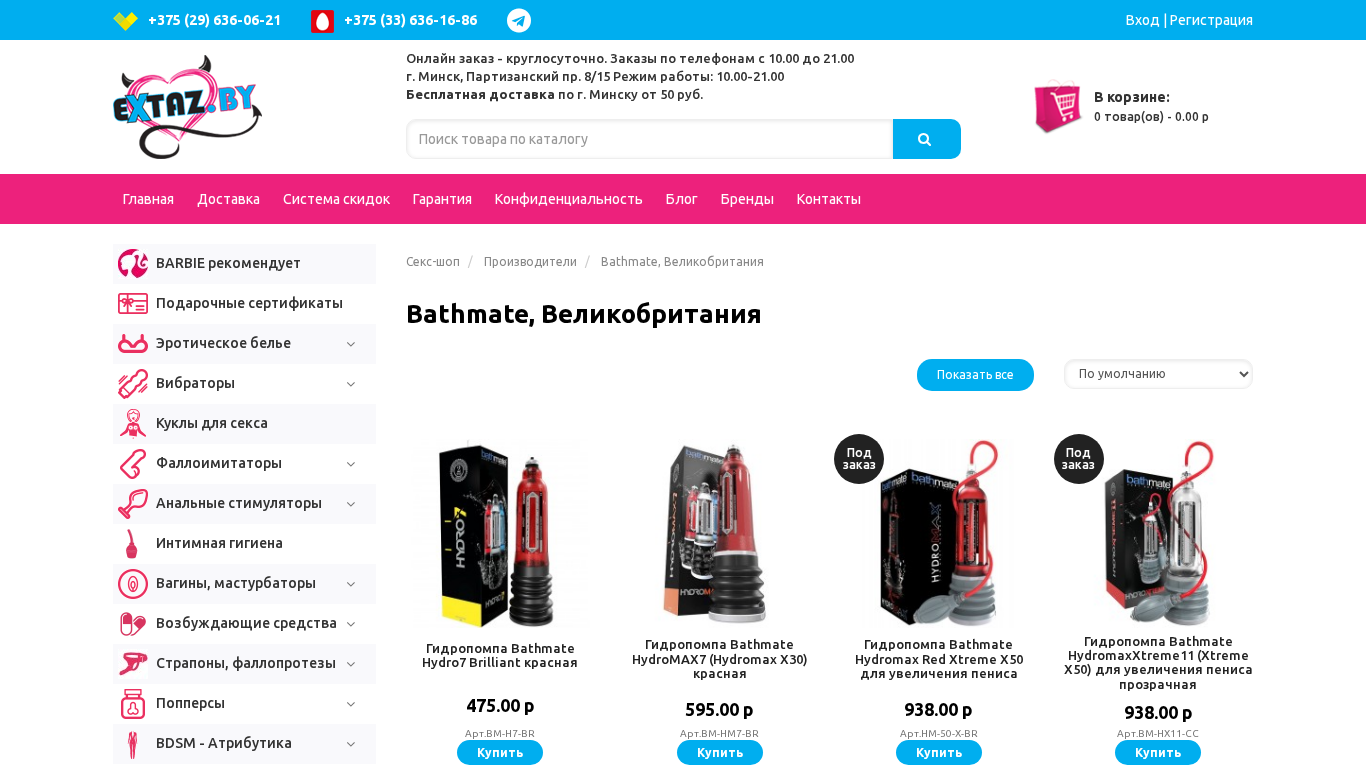Click the poppers bottle category icon
This screenshot has width=1366, height=768.
(133, 703)
